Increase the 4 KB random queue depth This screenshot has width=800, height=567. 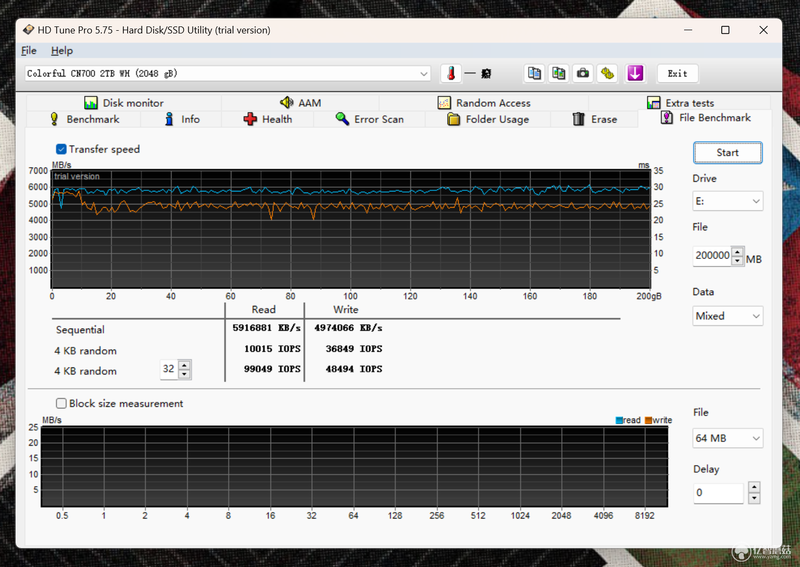coord(185,364)
